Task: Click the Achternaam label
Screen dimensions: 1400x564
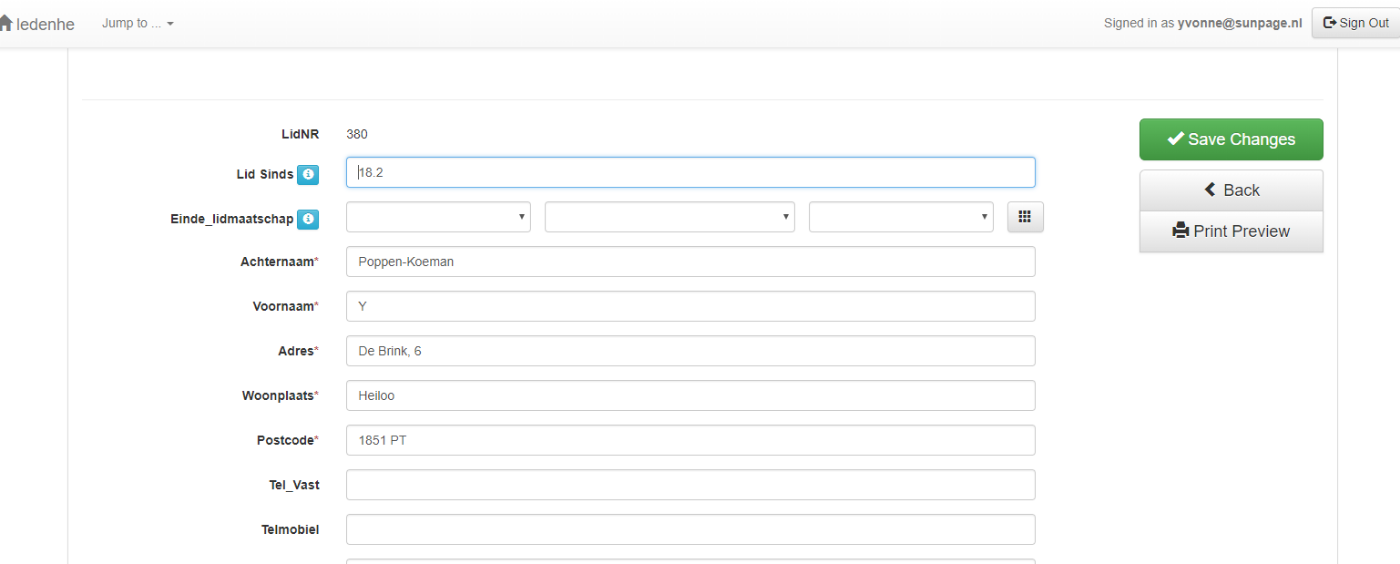Action: click(279, 262)
